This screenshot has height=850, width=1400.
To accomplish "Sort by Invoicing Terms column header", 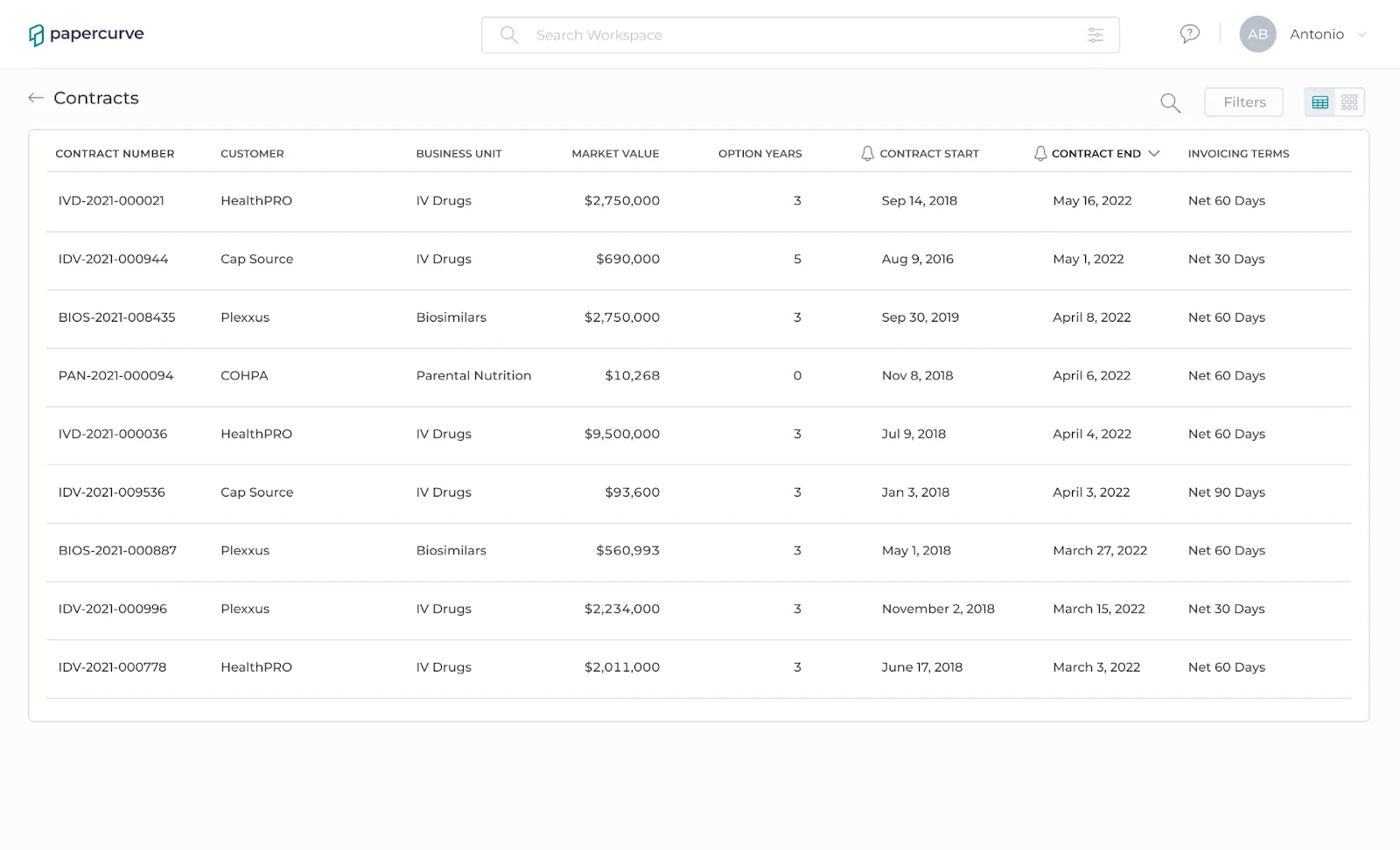I will [1238, 153].
